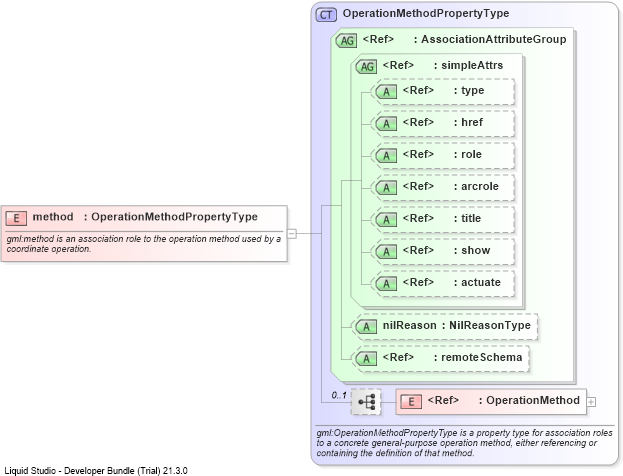The image size is (623, 476).
Task: Select the method element name text
Action: pyautogui.click(x=53, y=217)
